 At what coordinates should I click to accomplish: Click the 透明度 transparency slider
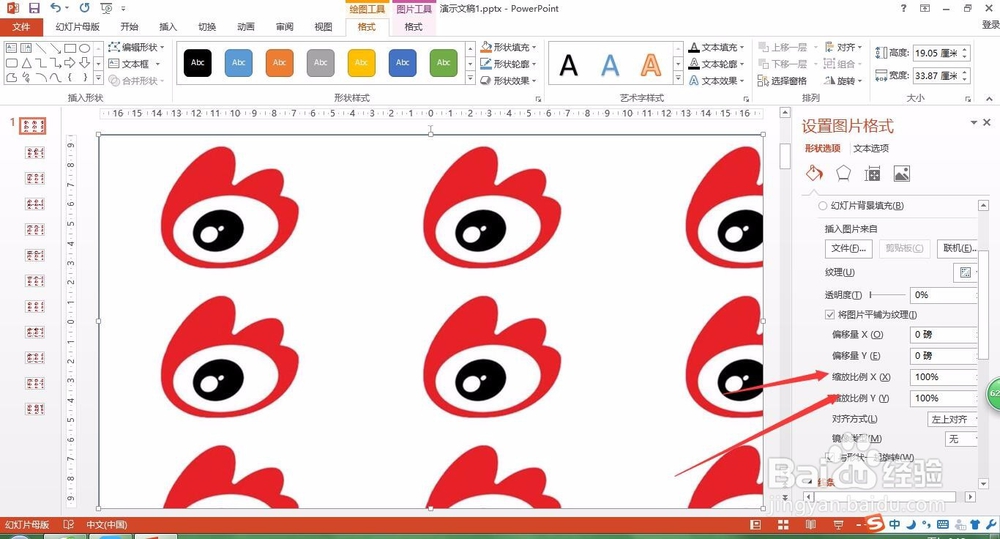pos(887,295)
